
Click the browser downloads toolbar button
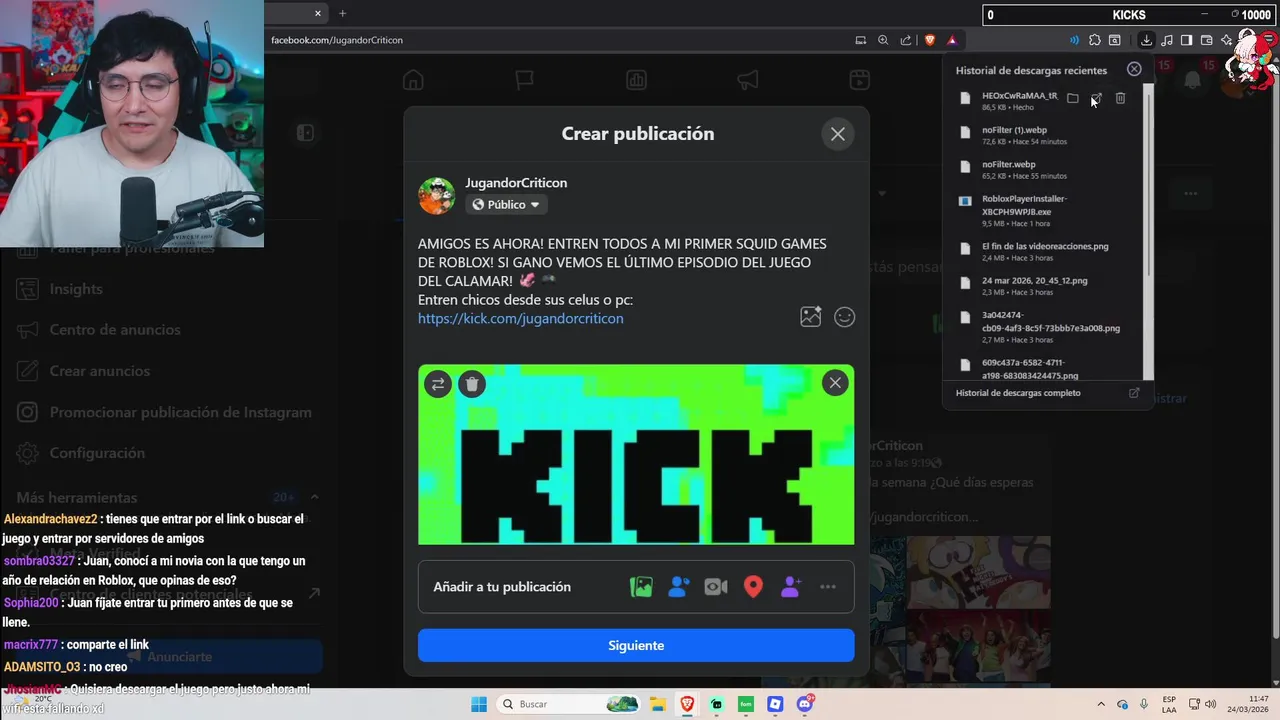coord(1146,40)
